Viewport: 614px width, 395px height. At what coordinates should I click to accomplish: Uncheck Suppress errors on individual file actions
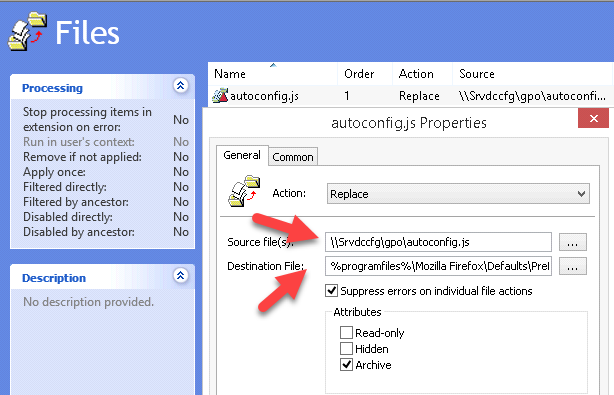pyautogui.click(x=332, y=291)
